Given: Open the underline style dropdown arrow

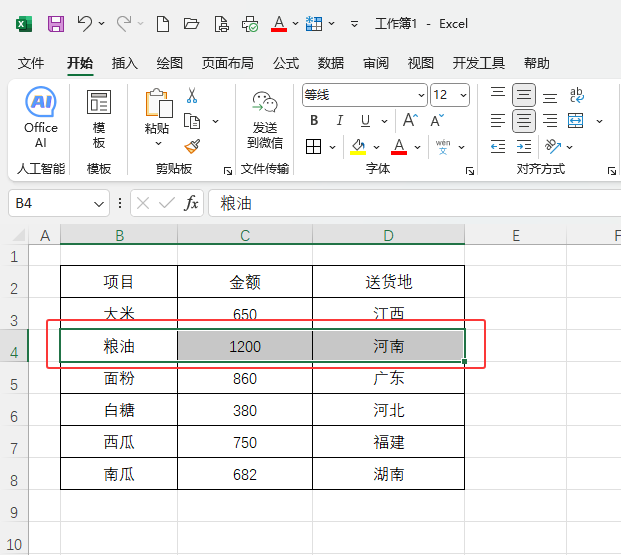Looking at the screenshot, I should pyautogui.click(x=384, y=121).
